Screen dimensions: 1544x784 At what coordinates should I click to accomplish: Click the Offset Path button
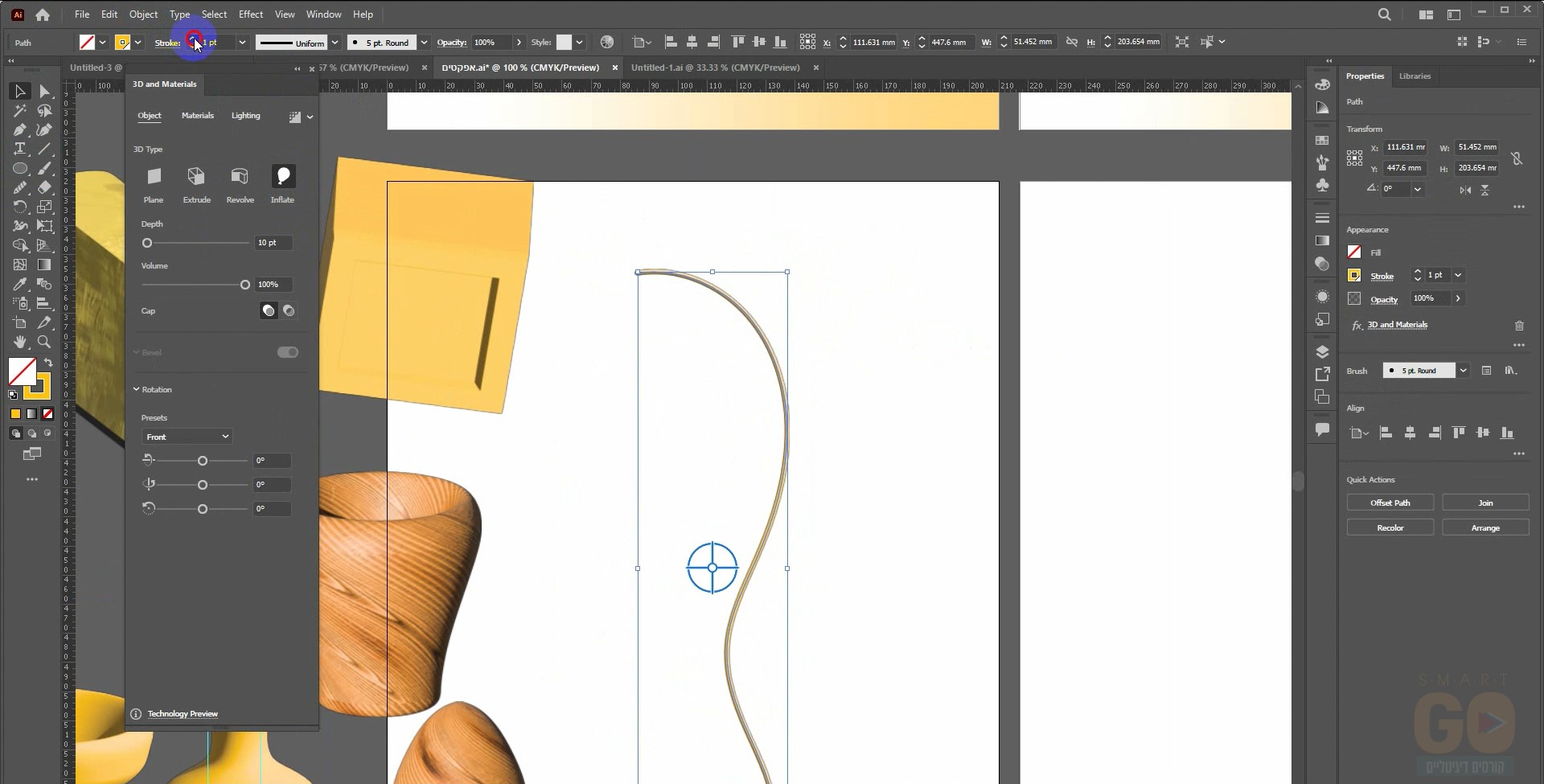1390,503
